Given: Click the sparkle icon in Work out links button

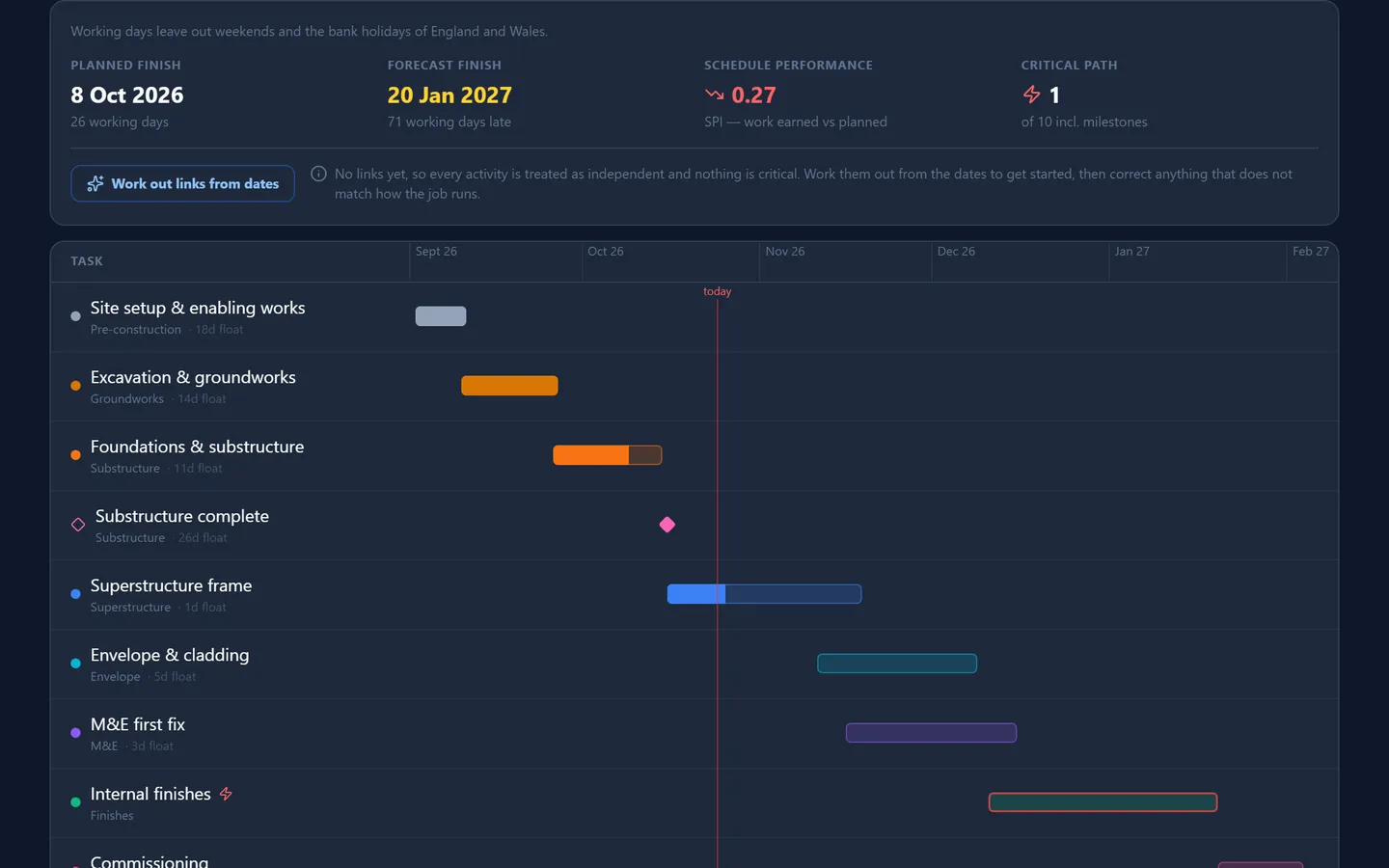Looking at the screenshot, I should 95,183.
